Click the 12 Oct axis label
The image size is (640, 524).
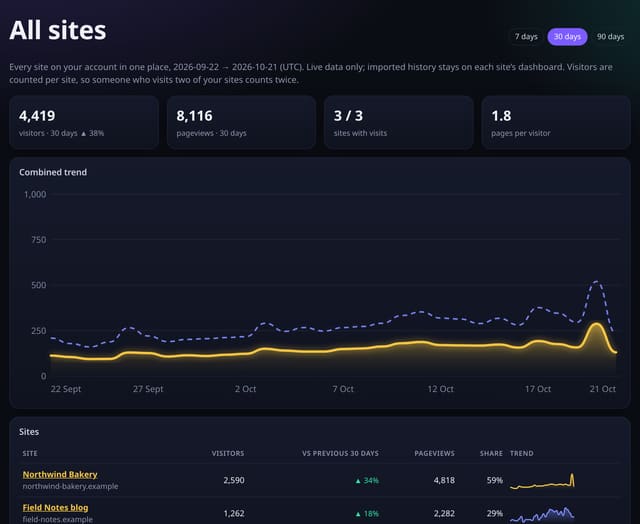point(440,389)
